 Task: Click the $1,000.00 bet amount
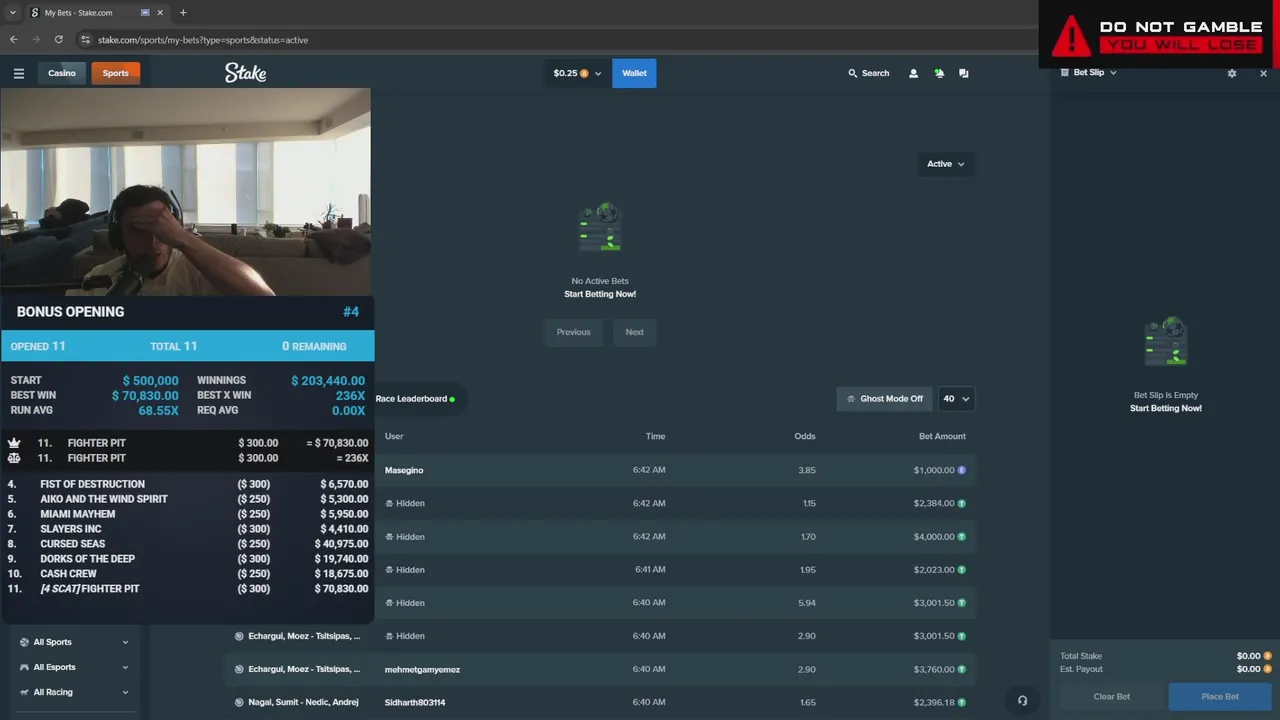click(934, 470)
